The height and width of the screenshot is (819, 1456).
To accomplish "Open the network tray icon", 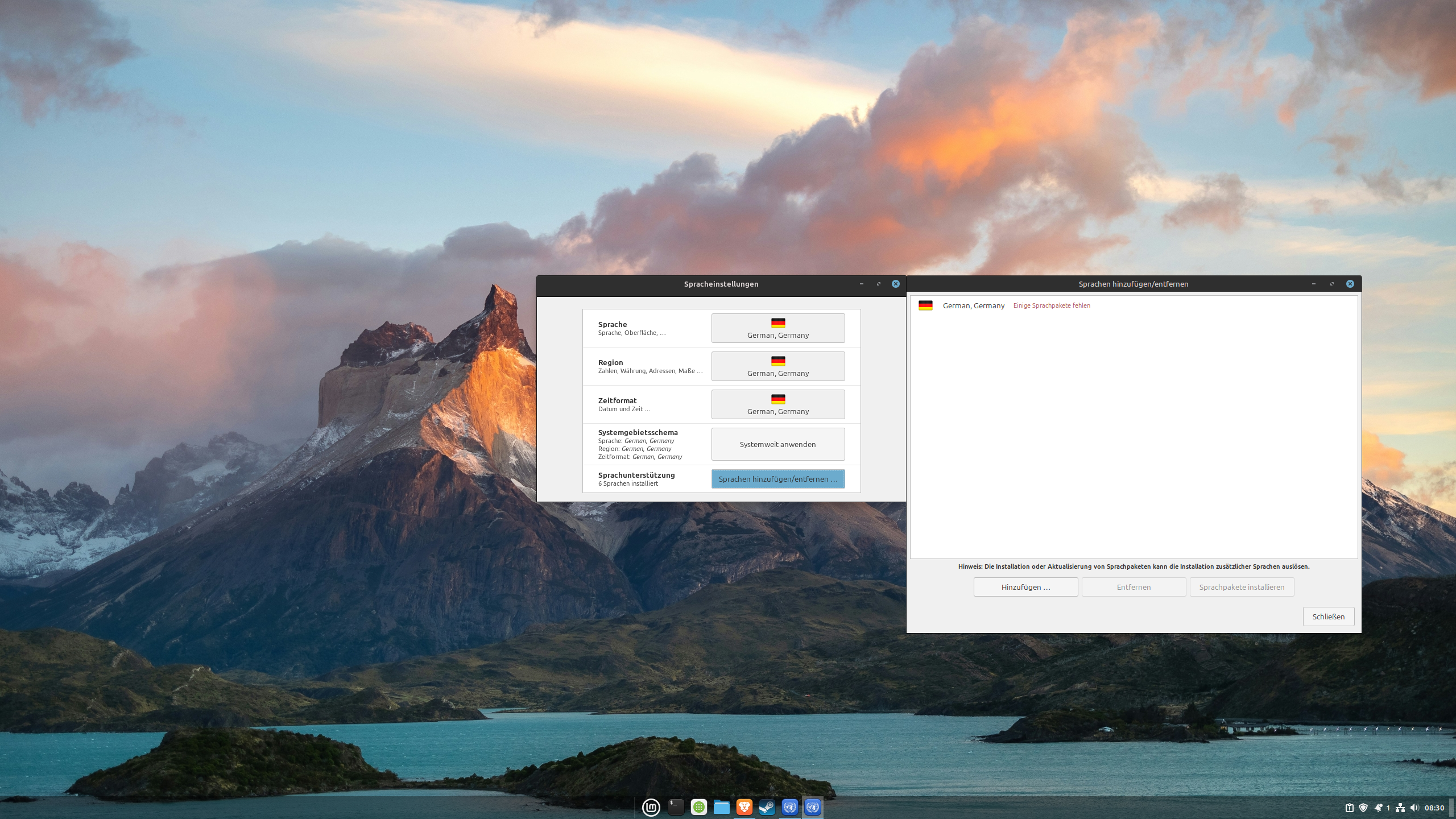I will coord(1400,808).
